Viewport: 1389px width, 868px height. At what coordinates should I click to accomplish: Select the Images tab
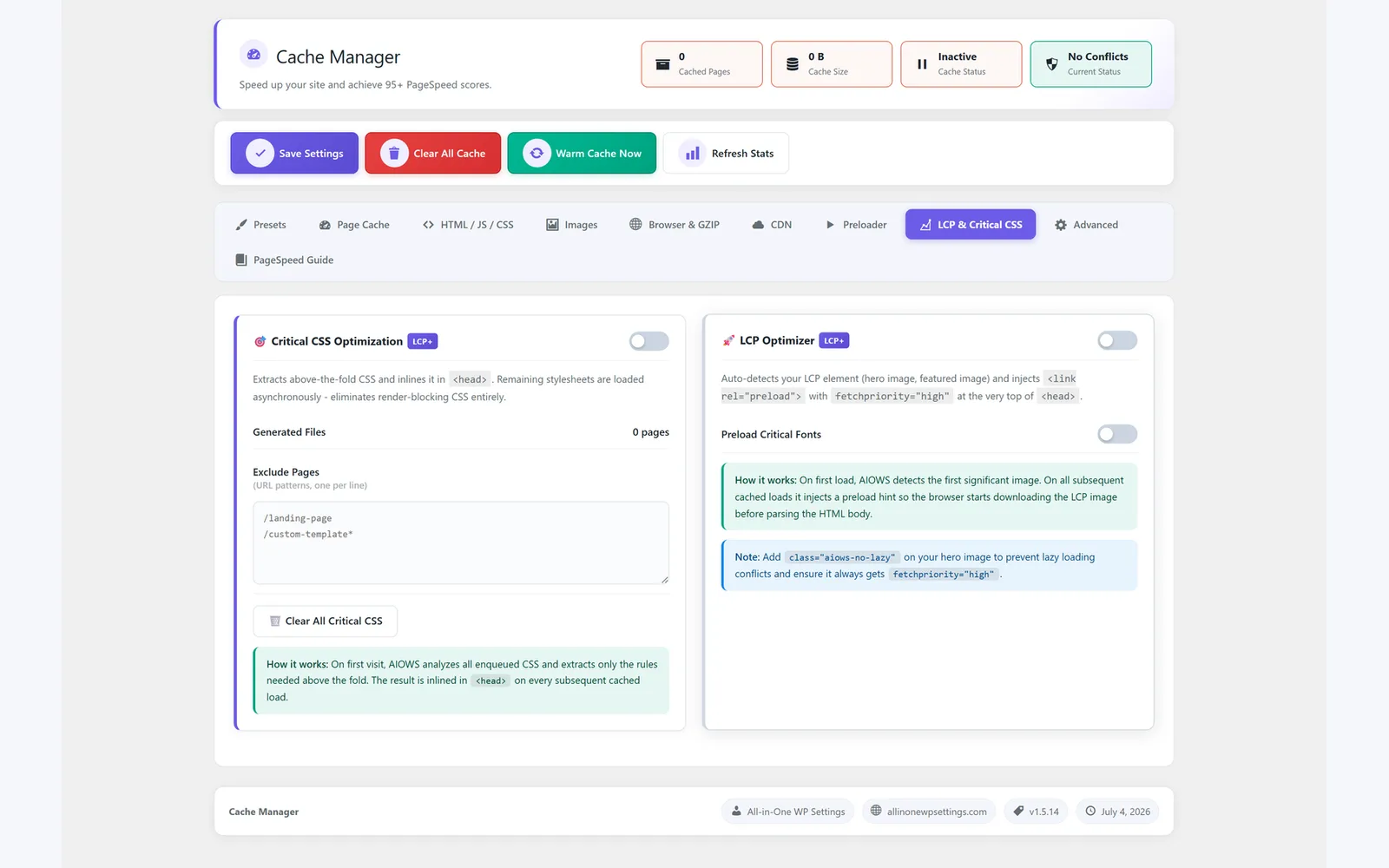pyautogui.click(x=572, y=225)
